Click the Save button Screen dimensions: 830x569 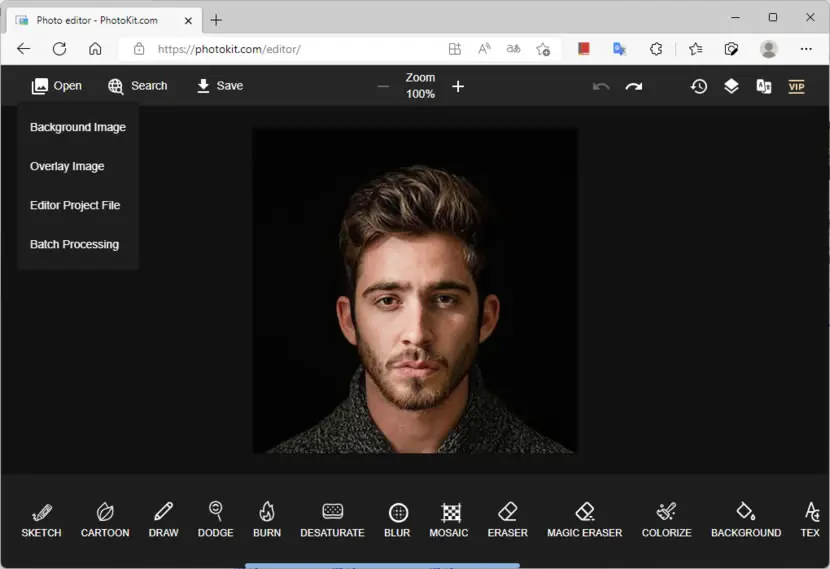click(x=220, y=86)
